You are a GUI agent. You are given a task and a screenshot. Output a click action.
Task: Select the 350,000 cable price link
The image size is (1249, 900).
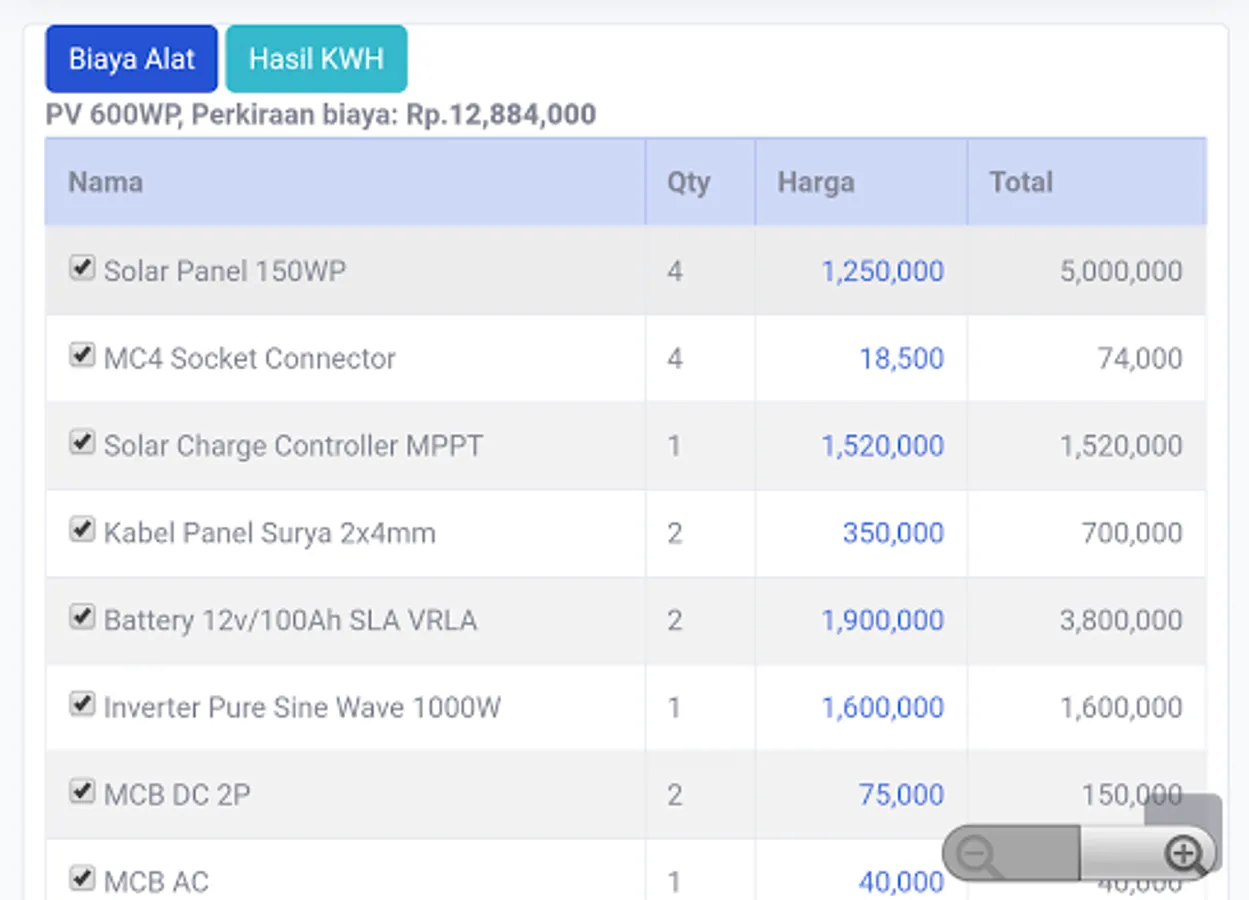(892, 533)
